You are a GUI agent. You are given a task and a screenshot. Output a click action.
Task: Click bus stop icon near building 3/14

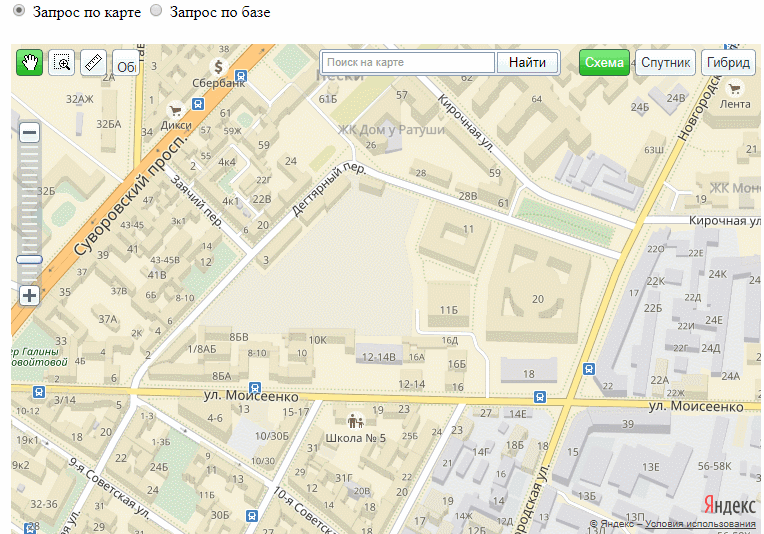(x=38, y=392)
